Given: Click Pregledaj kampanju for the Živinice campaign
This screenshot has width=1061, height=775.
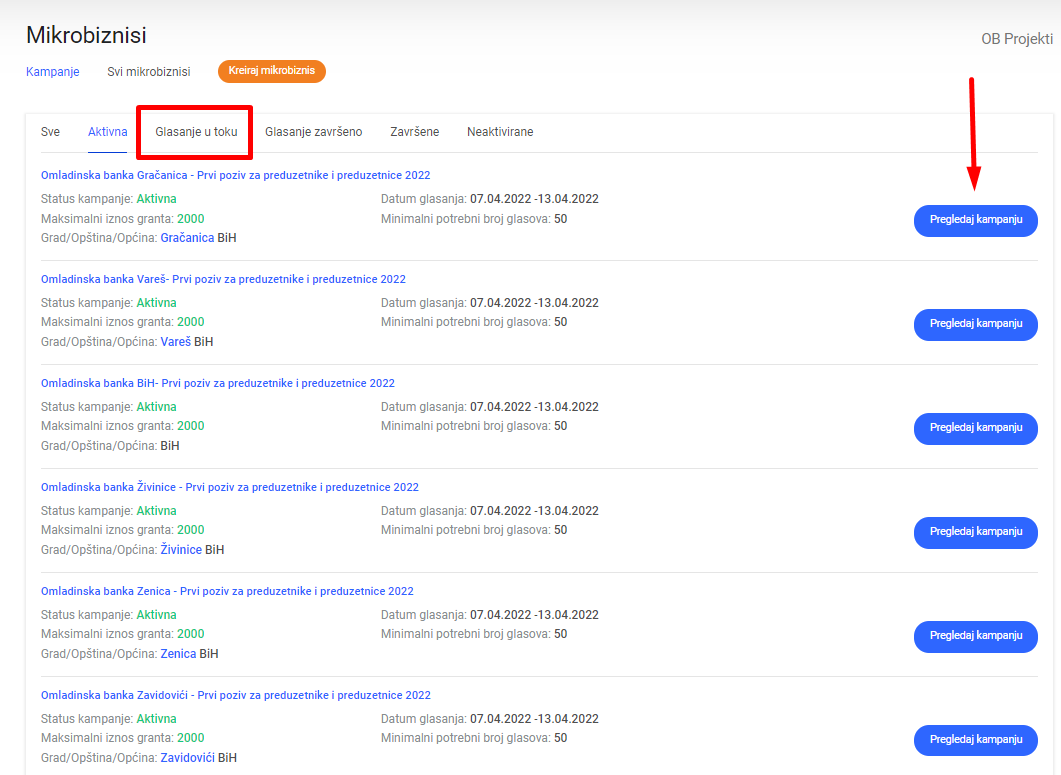Looking at the screenshot, I should pos(975,532).
